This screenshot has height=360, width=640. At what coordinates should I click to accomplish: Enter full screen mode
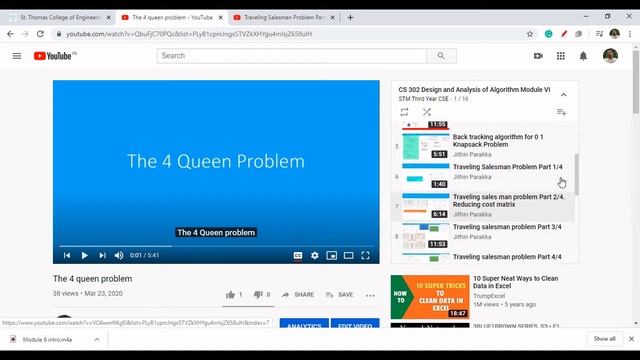click(x=365, y=256)
